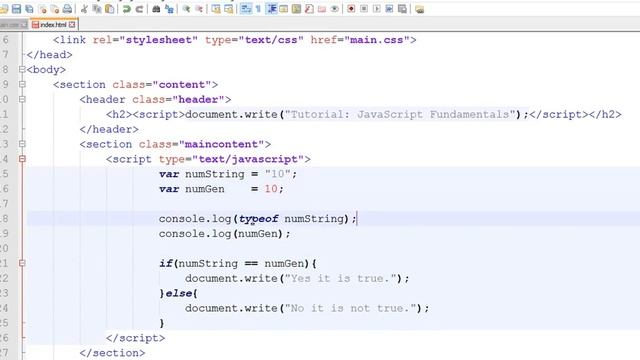Click the Zoom Out magnifier icon
The image size is (640, 360).
pos(199,9)
